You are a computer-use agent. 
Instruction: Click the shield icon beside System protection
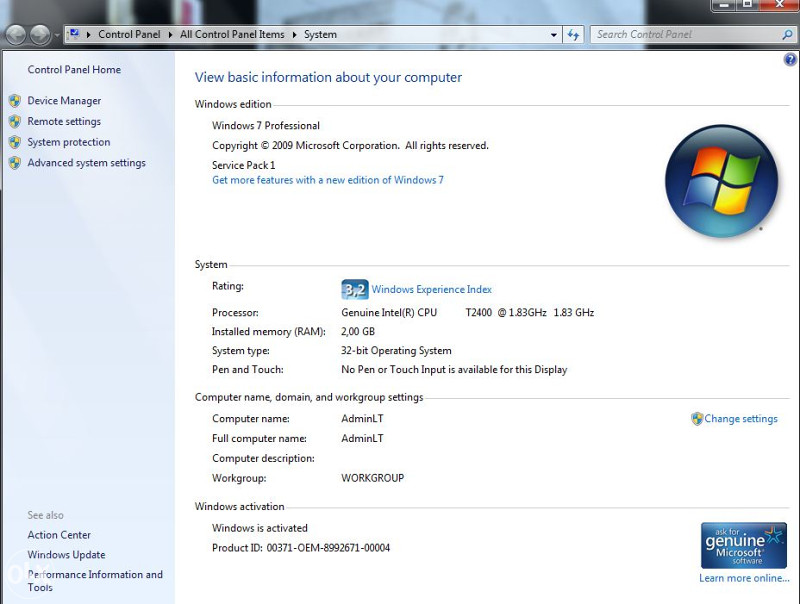pyautogui.click(x=15, y=142)
